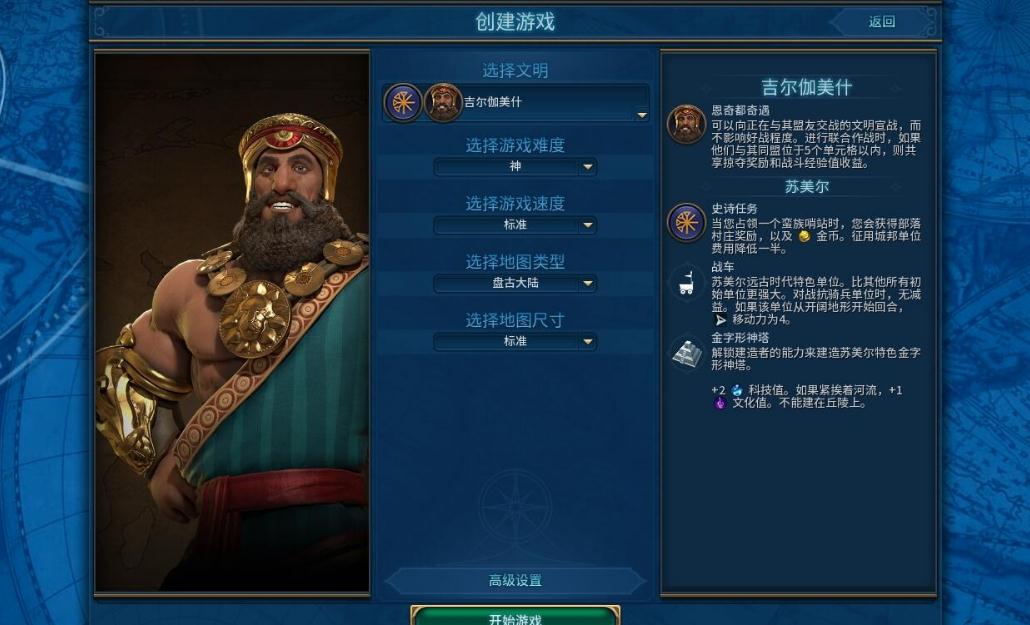Click Gilgamesh's small portrait in the civilization dropdown
This screenshot has height=625, width=1030.
pos(443,103)
